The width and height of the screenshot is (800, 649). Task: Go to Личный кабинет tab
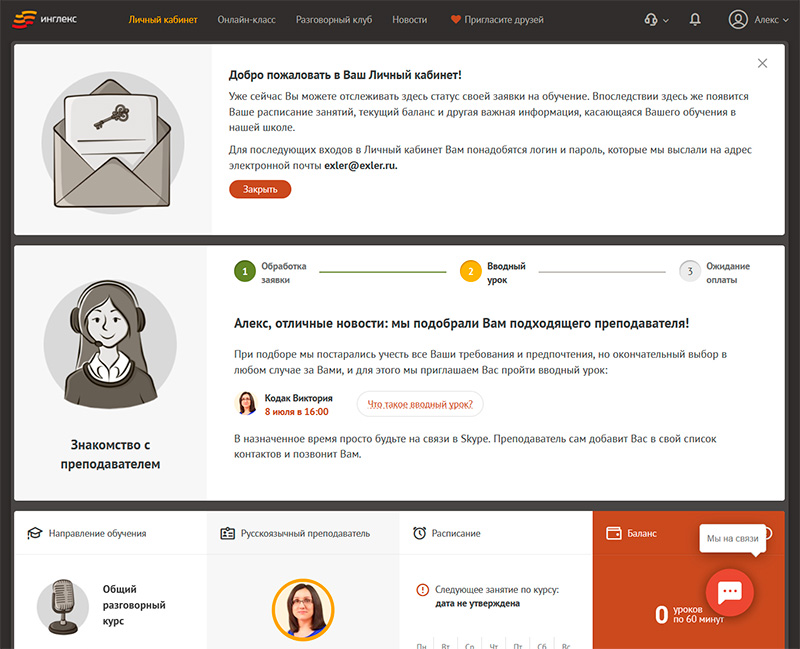(163, 20)
